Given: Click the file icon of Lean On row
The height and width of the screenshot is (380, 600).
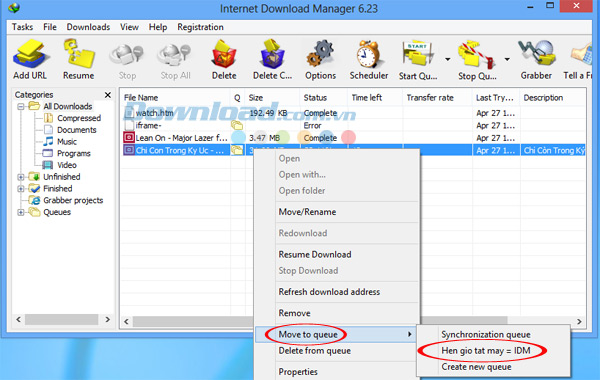Looking at the screenshot, I should pos(129,137).
